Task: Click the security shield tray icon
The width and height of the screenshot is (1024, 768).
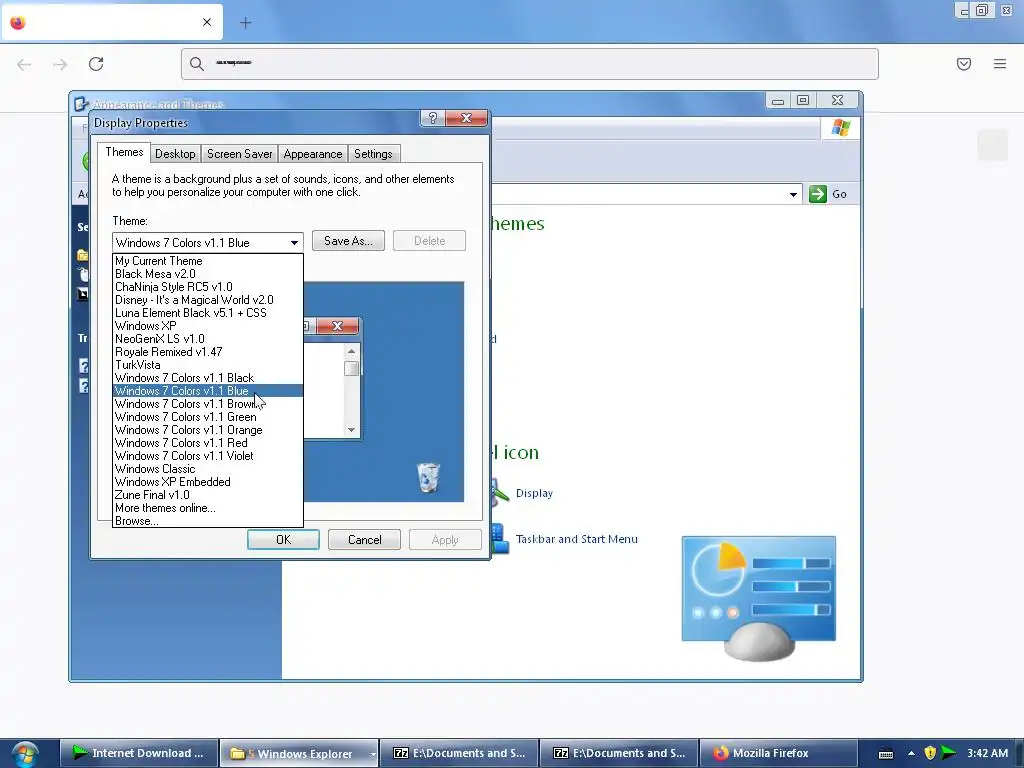Action: [931, 754]
